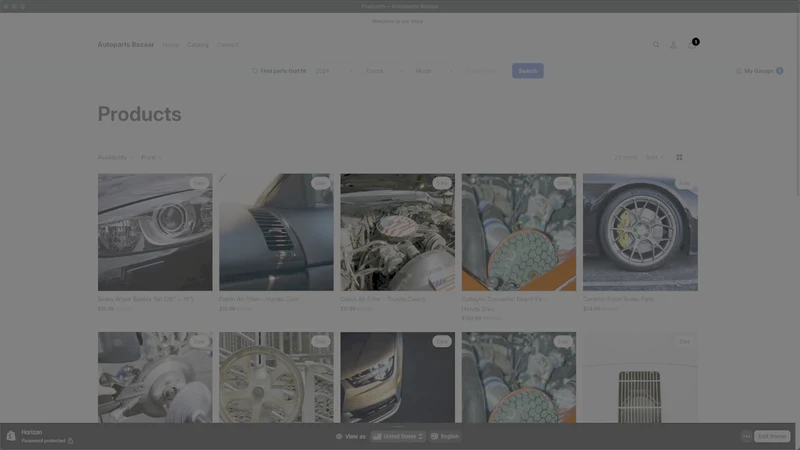Open the account profile icon
The height and width of the screenshot is (450, 800).
click(x=673, y=45)
